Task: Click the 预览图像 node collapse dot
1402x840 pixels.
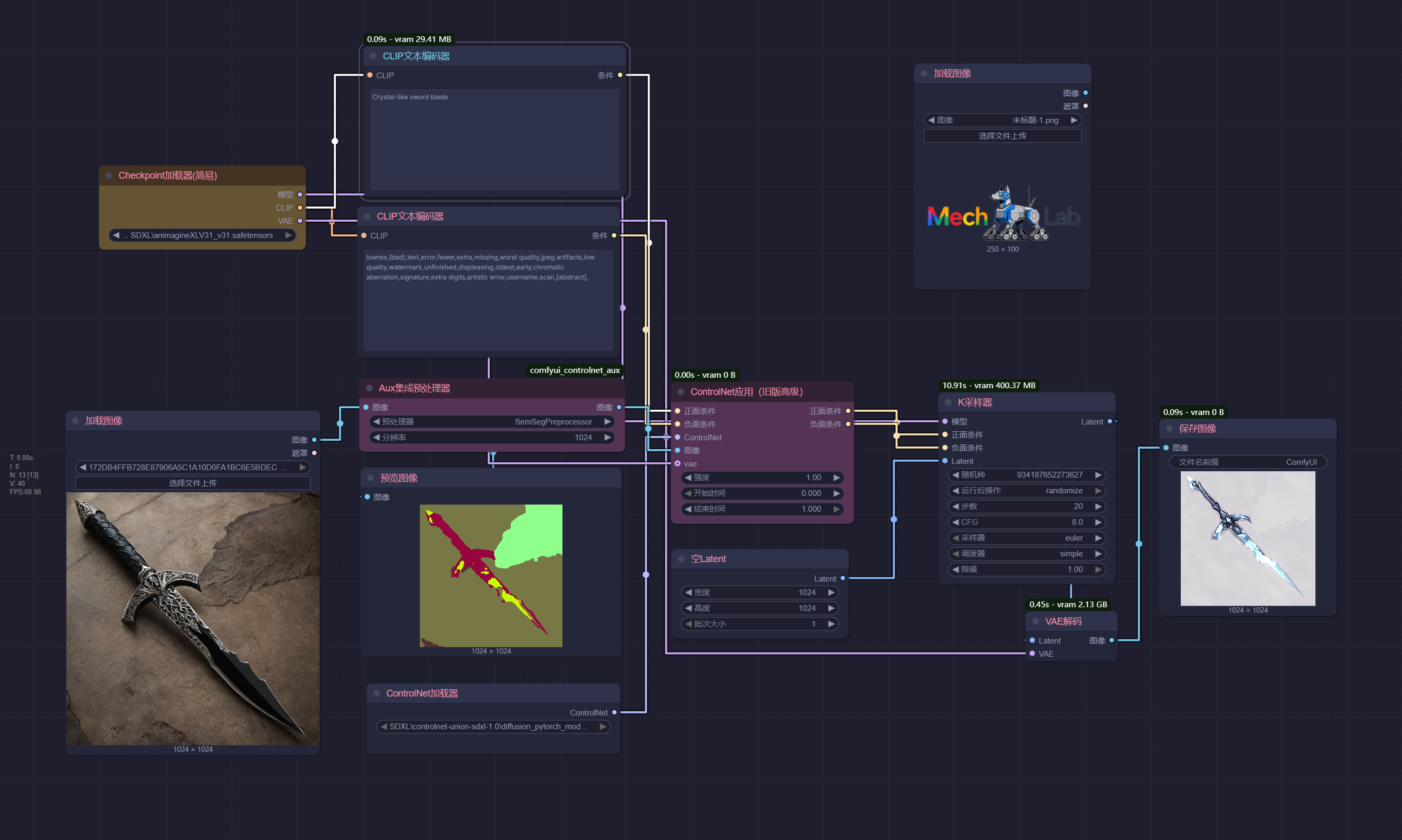Action: (x=371, y=478)
